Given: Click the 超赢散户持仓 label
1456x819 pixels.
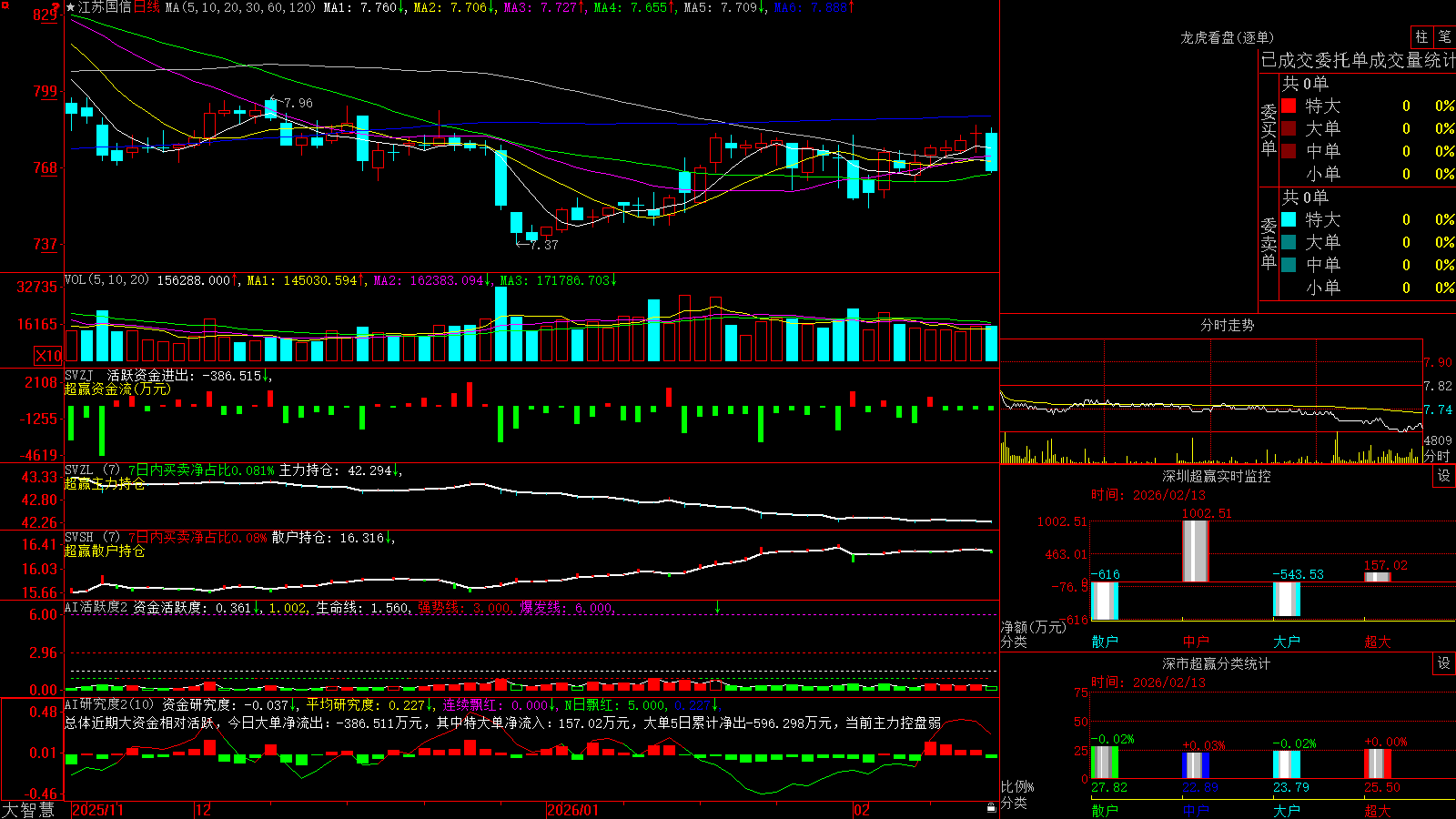Looking at the screenshot, I should [105, 551].
